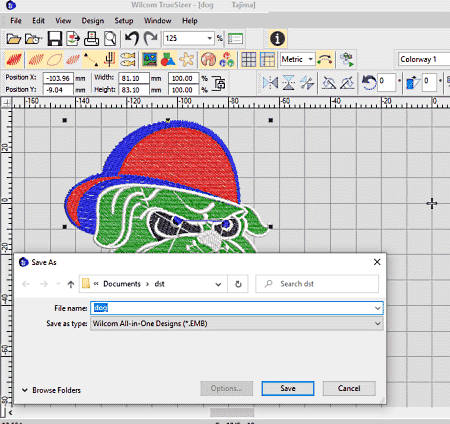Screen dimensions: 450x424
Task: Click the Save button in dialog
Action: [288, 388]
